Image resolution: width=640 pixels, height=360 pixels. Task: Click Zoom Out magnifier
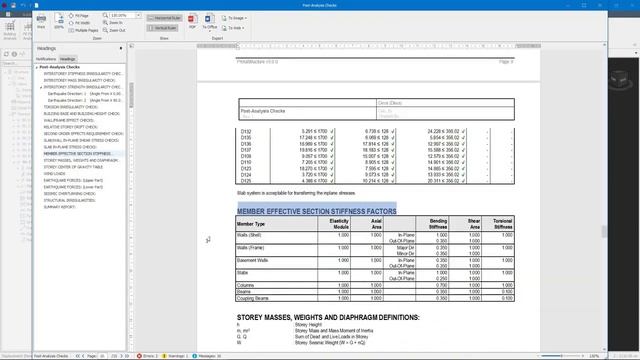pyautogui.click(x=114, y=30)
